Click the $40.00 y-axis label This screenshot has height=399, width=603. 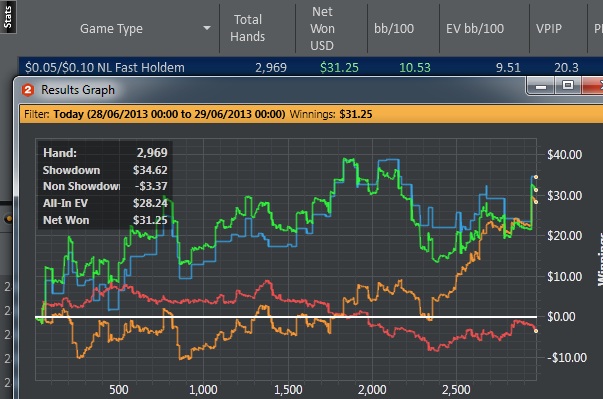click(564, 155)
